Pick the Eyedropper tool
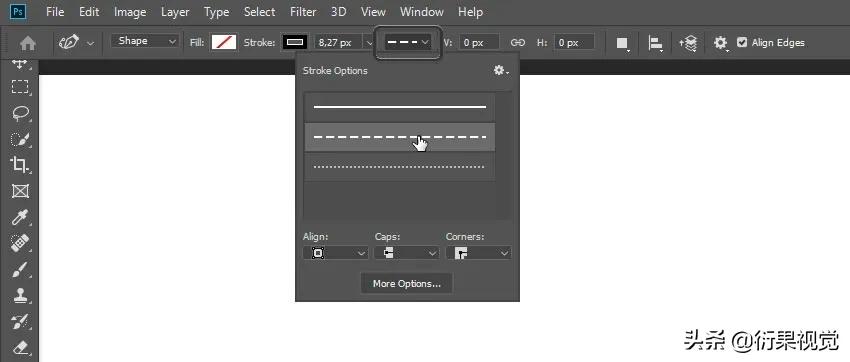Image resolution: width=850 pixels, height=362 pixels. [20, 217]
